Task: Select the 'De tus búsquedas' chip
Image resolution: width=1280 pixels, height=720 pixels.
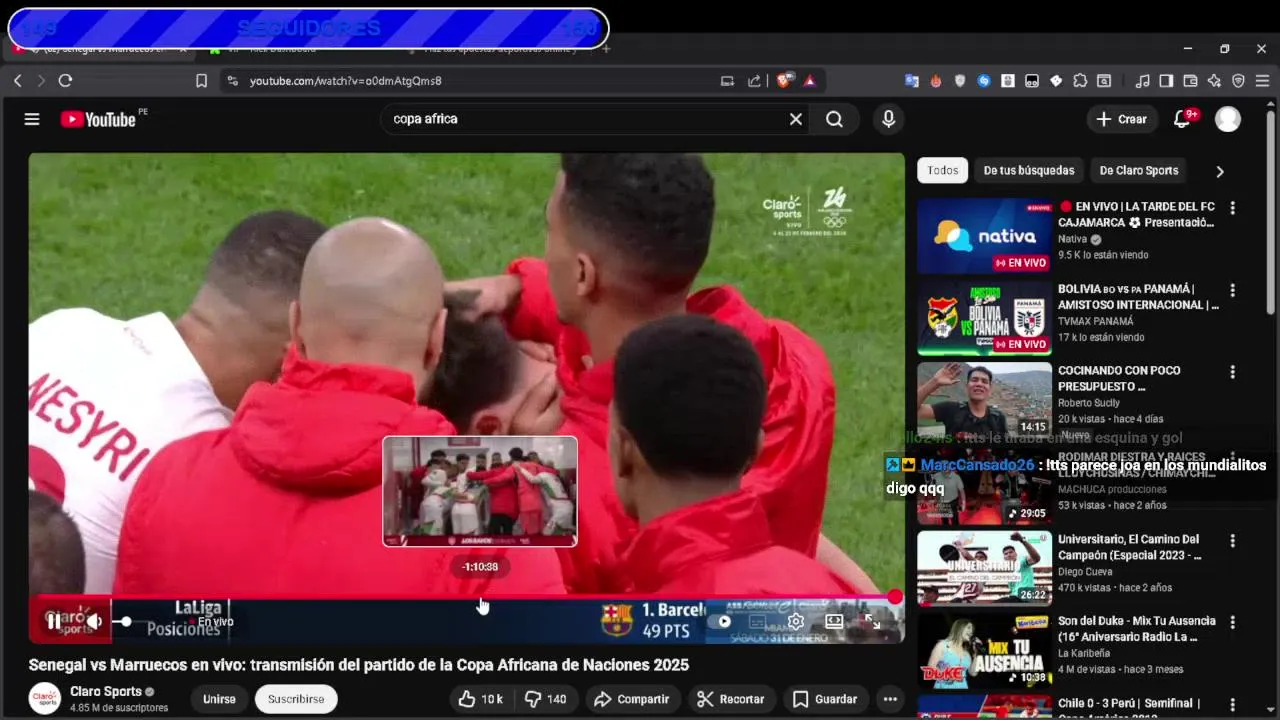Action: (x=1029, y=170)
